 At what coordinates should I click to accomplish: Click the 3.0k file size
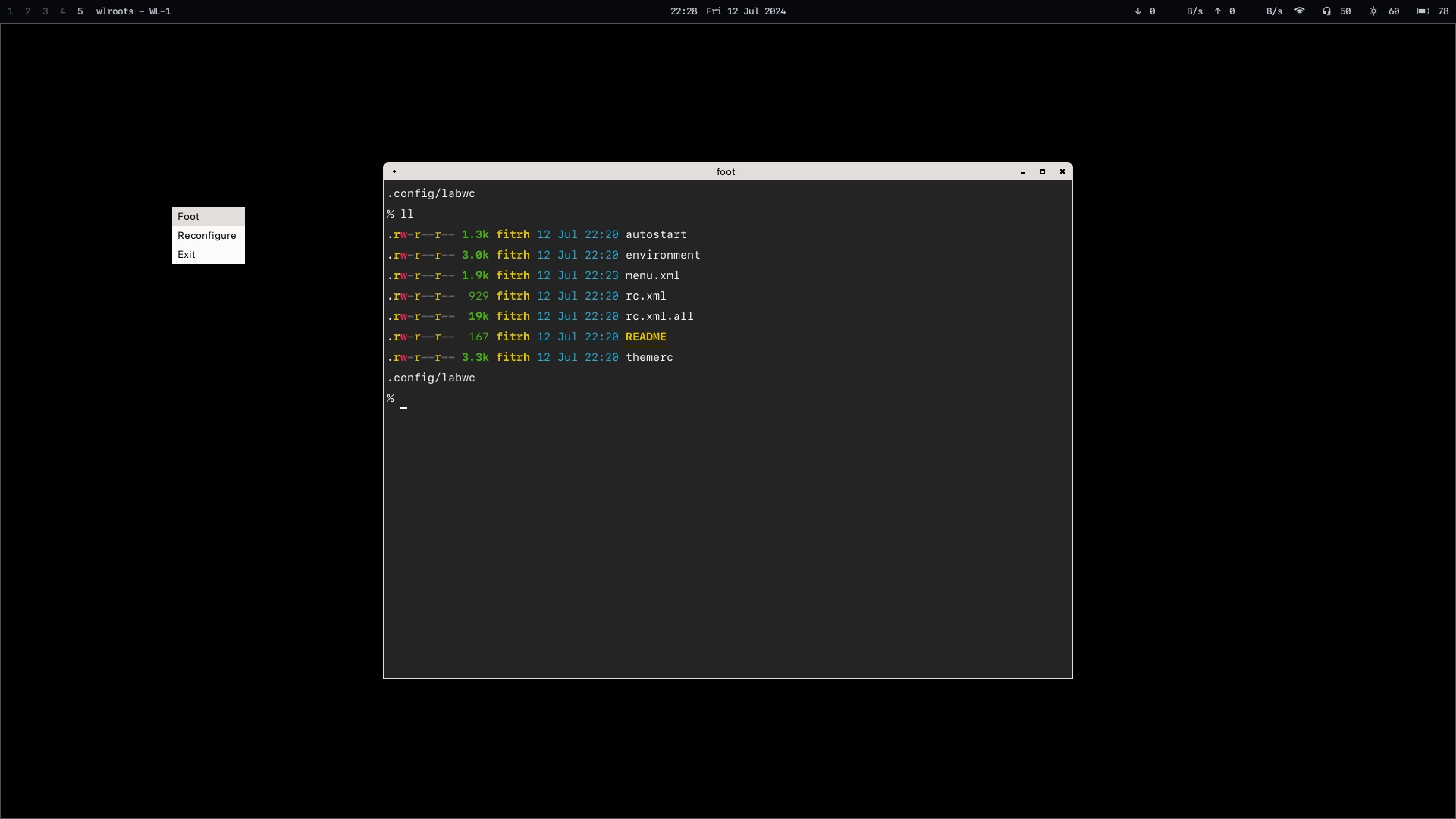[x=475, y=256]
